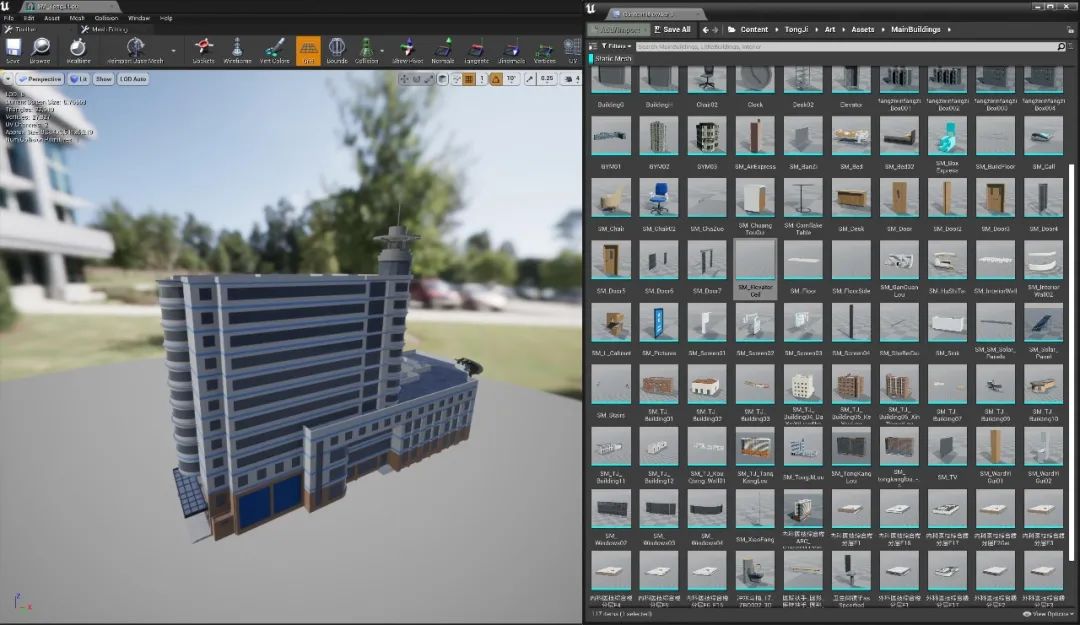Image resolution: width=1080 pixels, height=625 pixels.
Task: Toggle grid snapping icon in viewport
Action: [469, 79]
